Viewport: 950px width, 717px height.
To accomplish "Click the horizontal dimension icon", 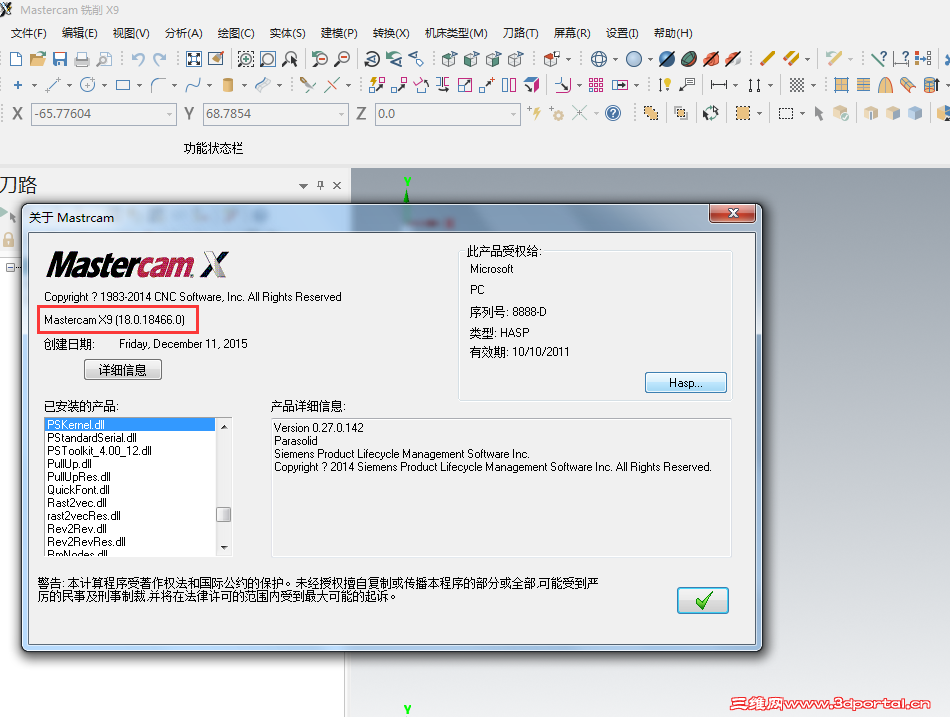I will [719, 85].
